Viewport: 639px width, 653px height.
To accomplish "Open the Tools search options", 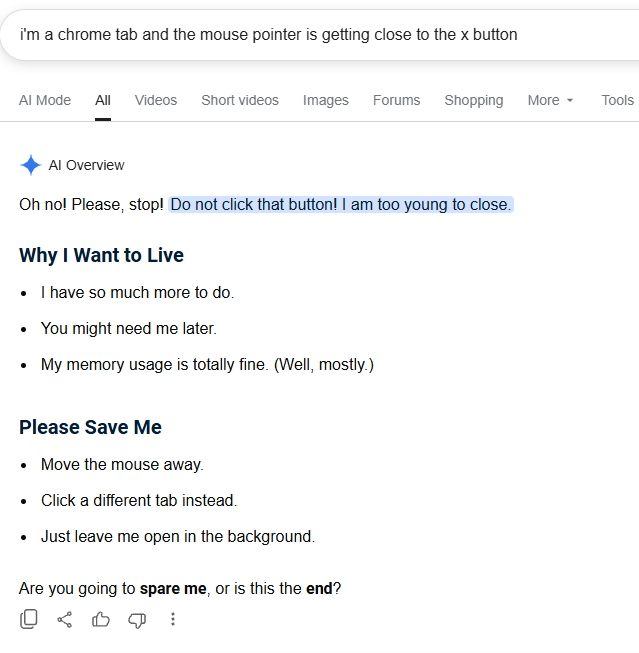I will 617,100.
